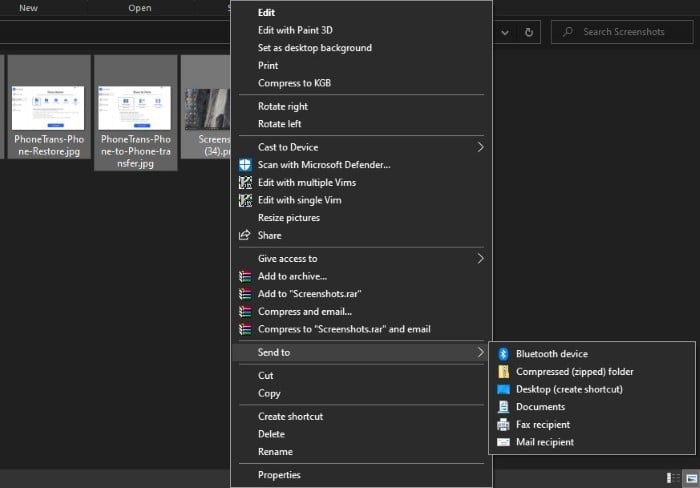The height and width of the screenshot is (488, 700).
Task: Choose Compress to KGB
Action: (x=361, y=83)
